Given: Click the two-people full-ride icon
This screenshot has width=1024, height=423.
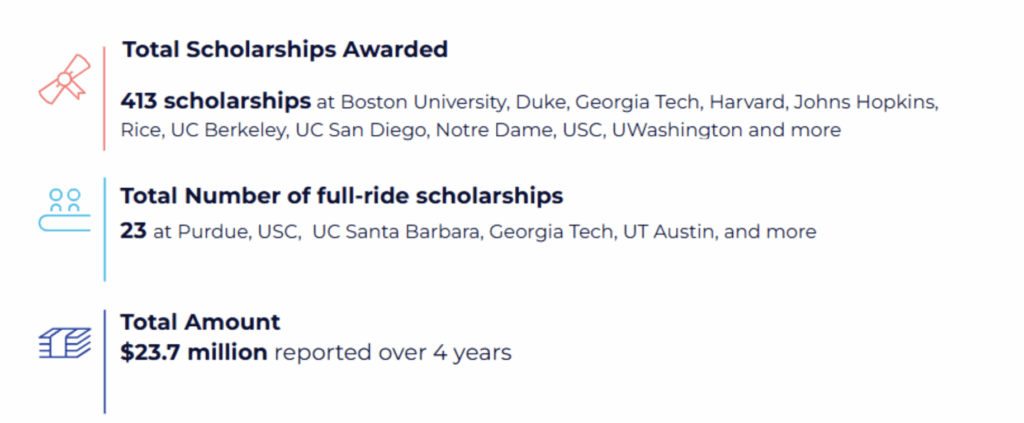Looking at the screenshot, I should [x=65, y=210].
